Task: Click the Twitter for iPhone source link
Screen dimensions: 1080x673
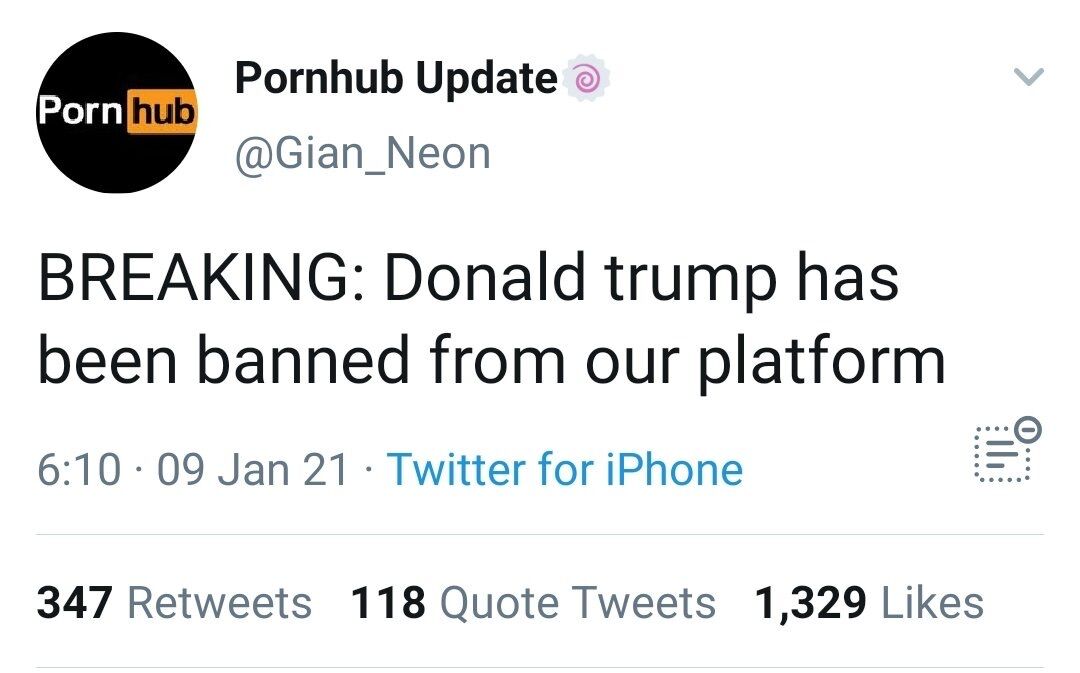Action: pos(564,469)
